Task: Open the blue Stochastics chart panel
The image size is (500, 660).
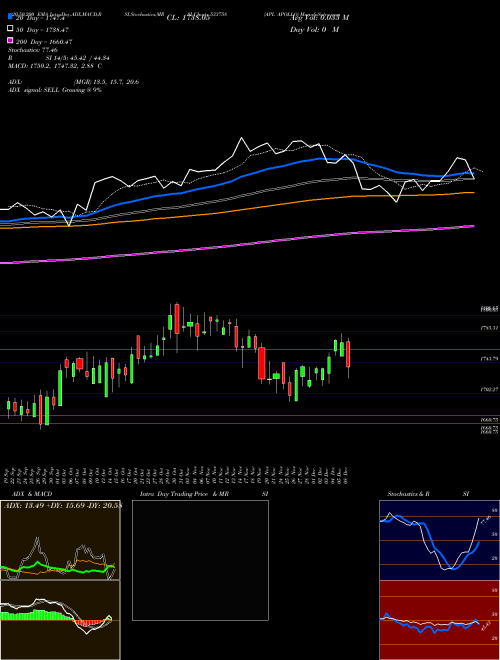Action: [439, 540]
